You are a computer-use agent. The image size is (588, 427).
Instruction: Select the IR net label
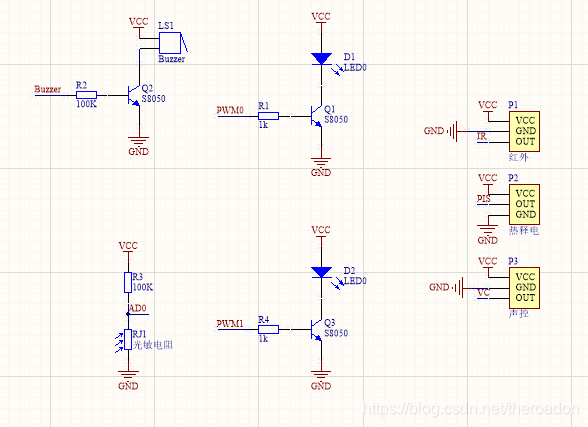tap(482, 136)
